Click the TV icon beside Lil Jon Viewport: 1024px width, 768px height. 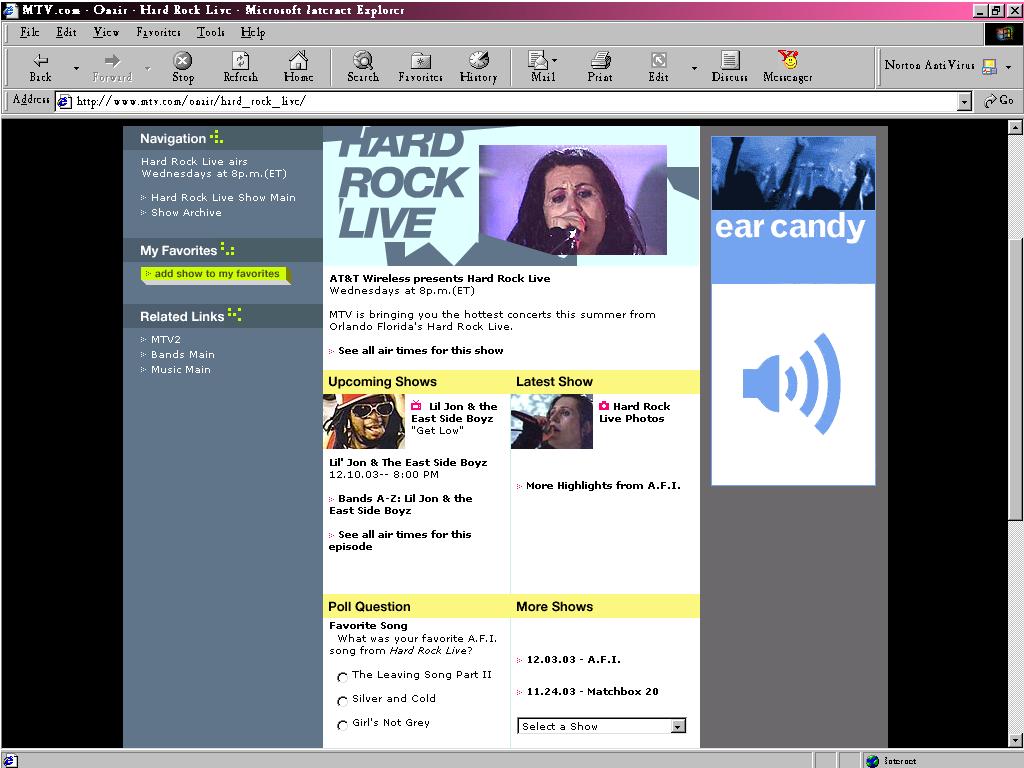coord(416,406)
